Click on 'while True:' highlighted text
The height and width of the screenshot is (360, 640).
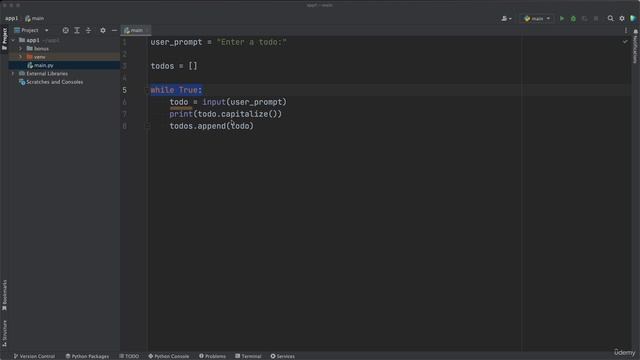176,90
